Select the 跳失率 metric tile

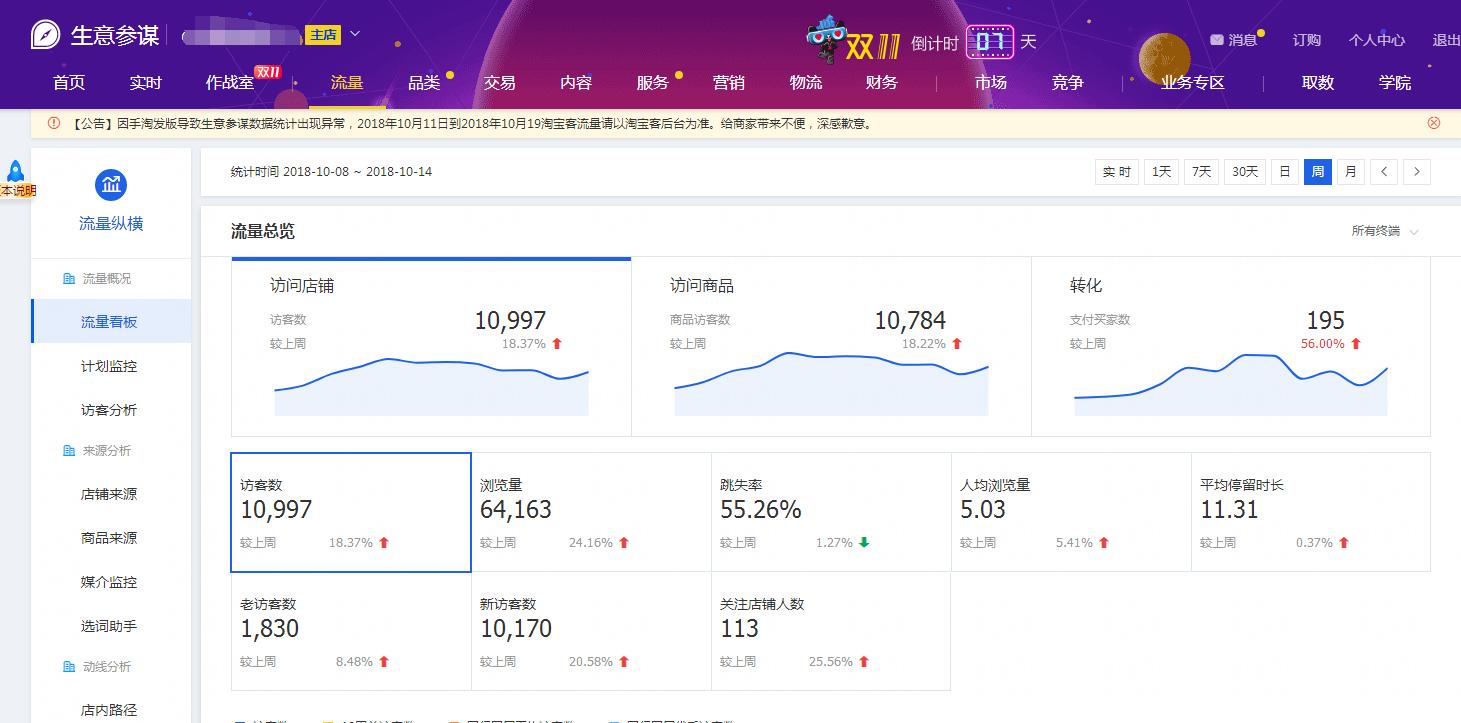(831, 512)
